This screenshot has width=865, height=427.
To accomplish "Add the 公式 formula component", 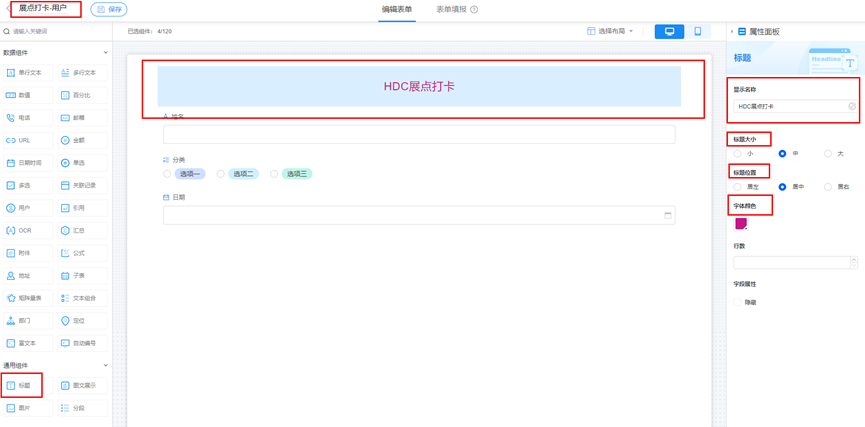I will [83, 253].
